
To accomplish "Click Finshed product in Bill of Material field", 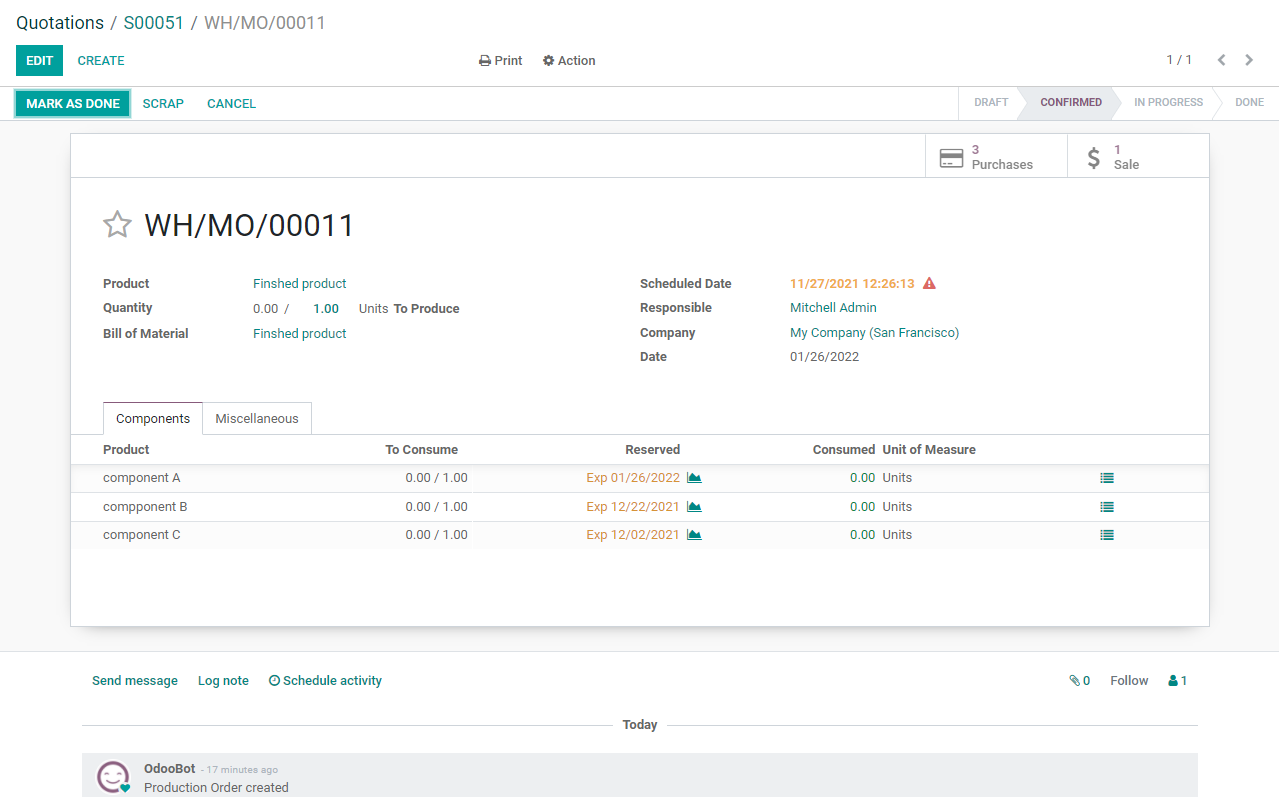I will tap(300, 334).
